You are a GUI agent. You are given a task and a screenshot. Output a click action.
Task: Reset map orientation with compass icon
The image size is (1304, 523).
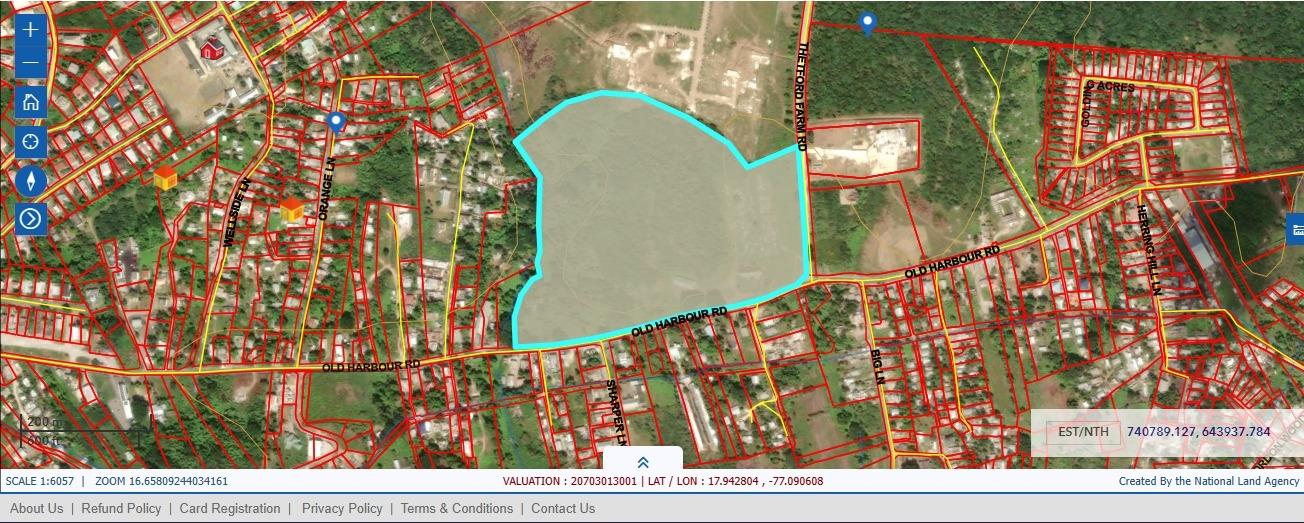(x=31, y=180)
